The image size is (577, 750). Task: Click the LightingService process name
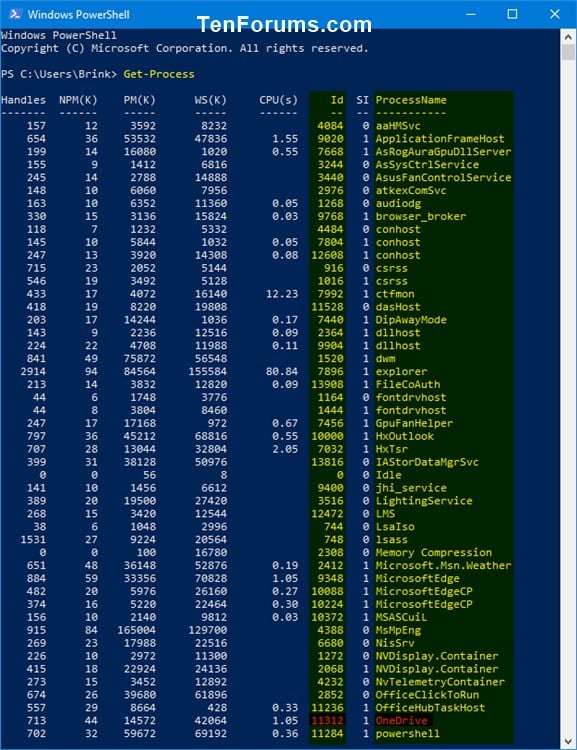click(x=424, y=500)
